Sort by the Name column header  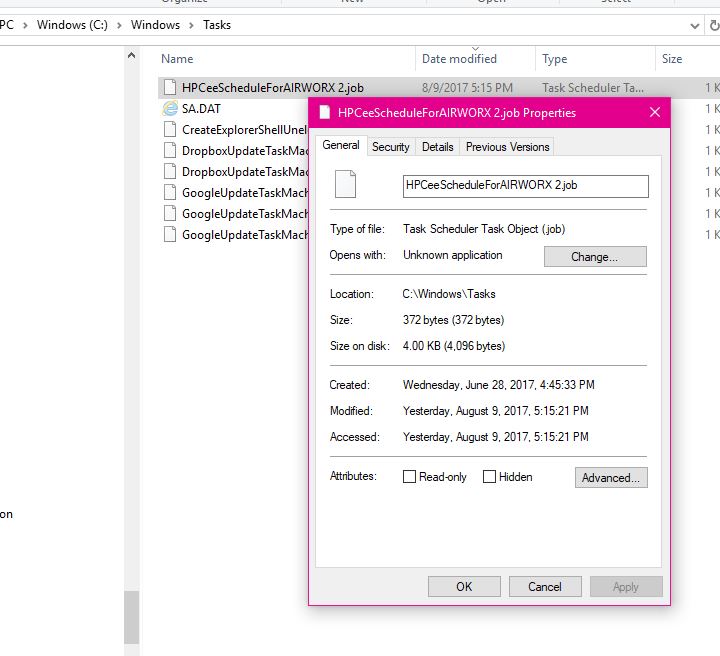177,59
